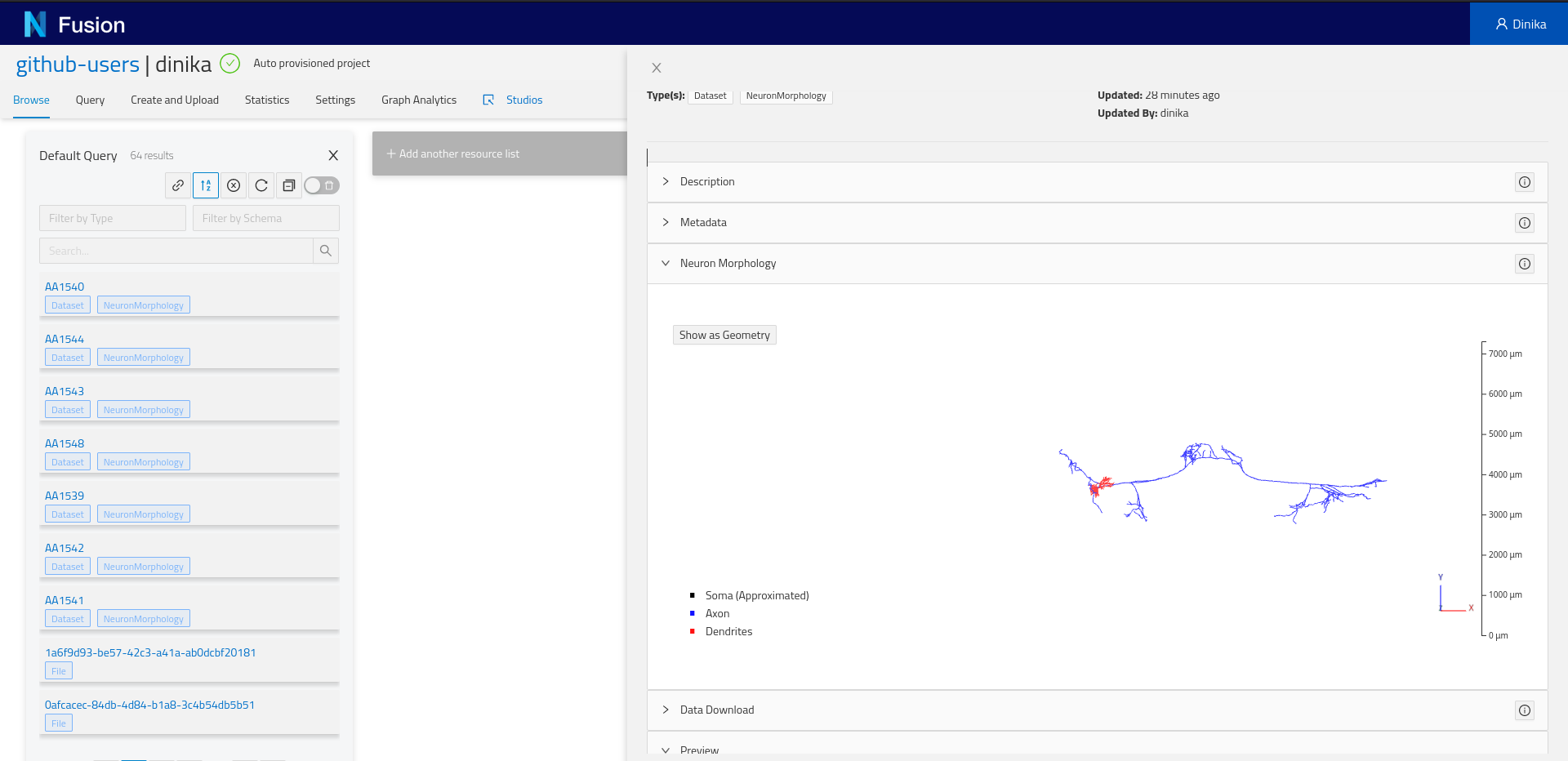
Task: Click the NeuronMorphology tag under AA1541
Action: pos(144,619)
